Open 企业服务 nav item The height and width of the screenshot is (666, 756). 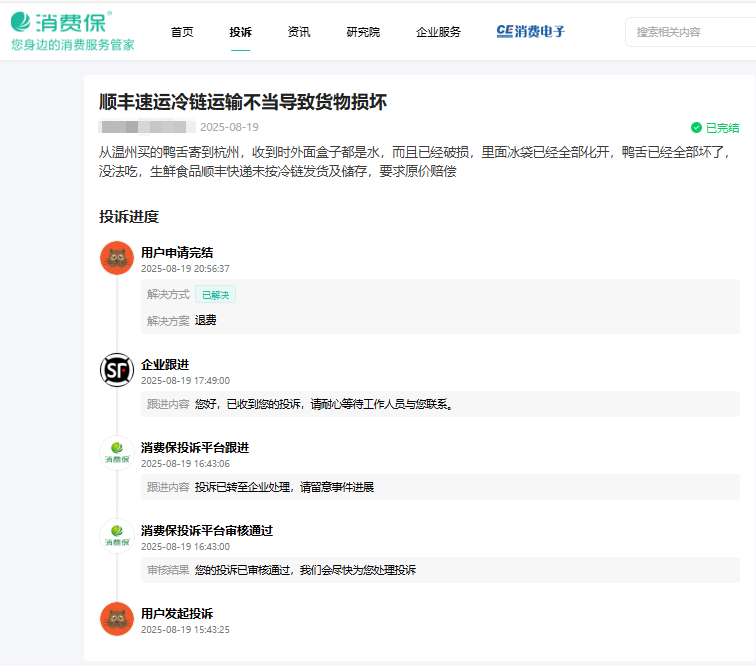[x=438, y=32]
